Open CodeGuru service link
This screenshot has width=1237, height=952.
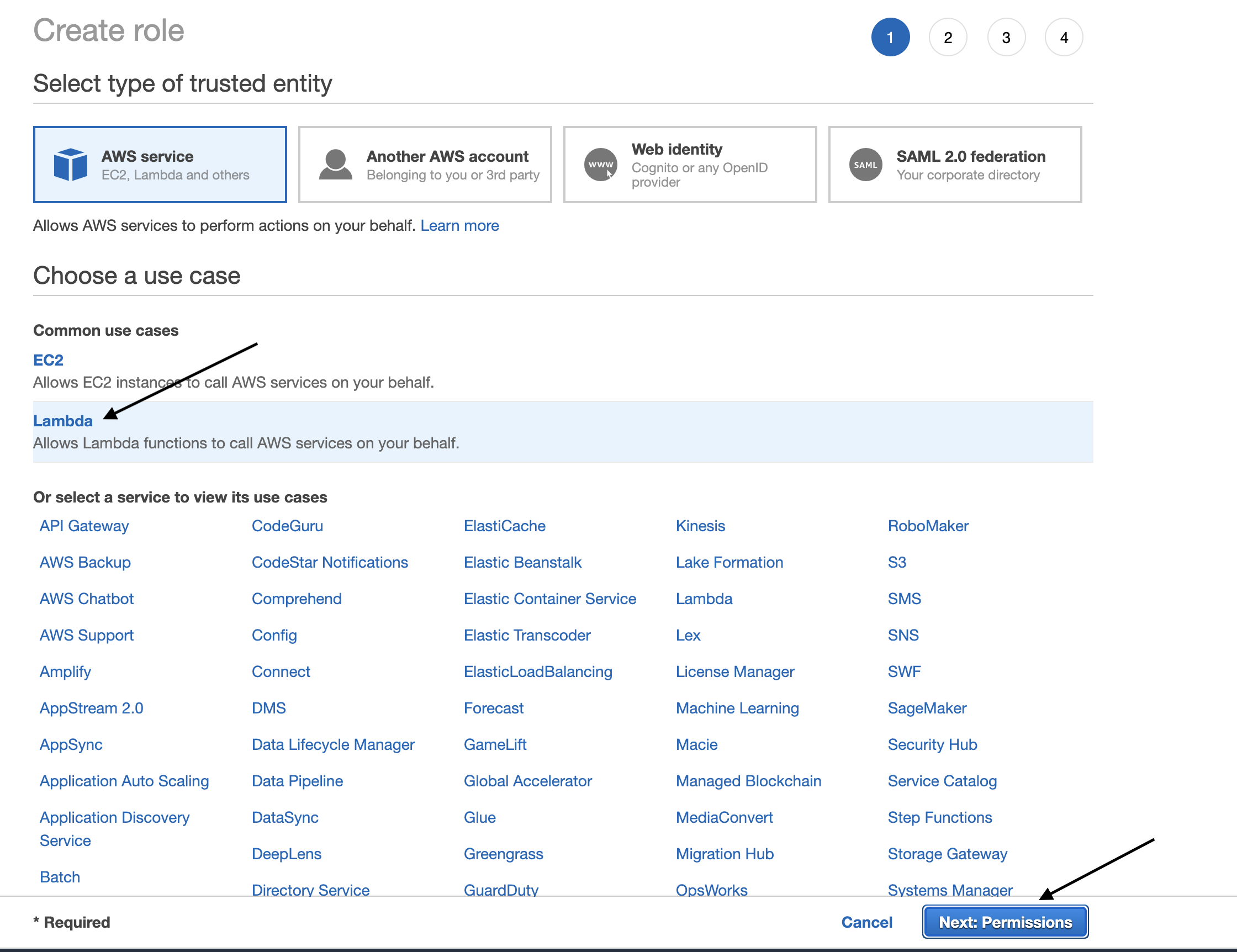[287, 526]
